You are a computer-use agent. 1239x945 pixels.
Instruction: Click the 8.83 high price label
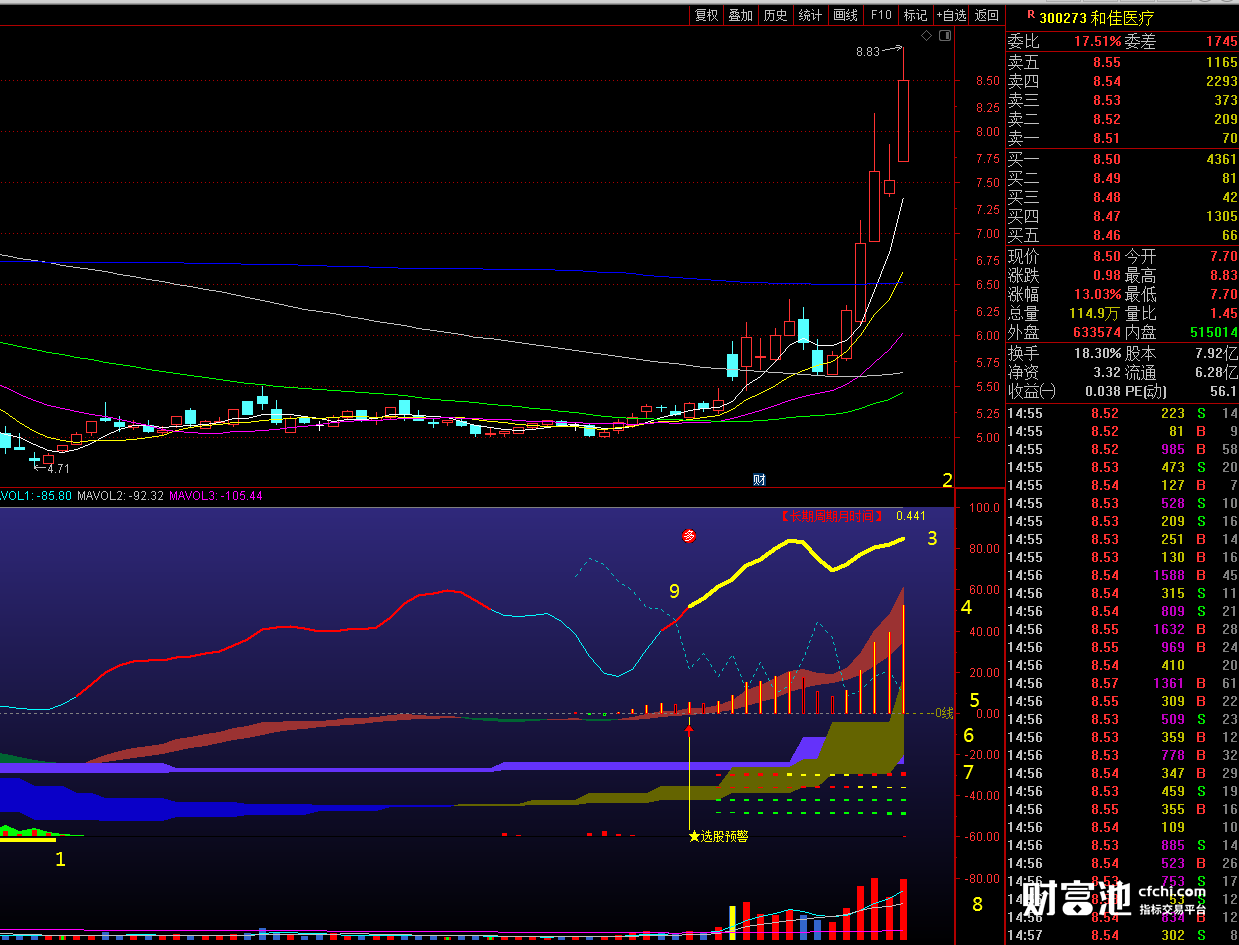coord(868,52)
